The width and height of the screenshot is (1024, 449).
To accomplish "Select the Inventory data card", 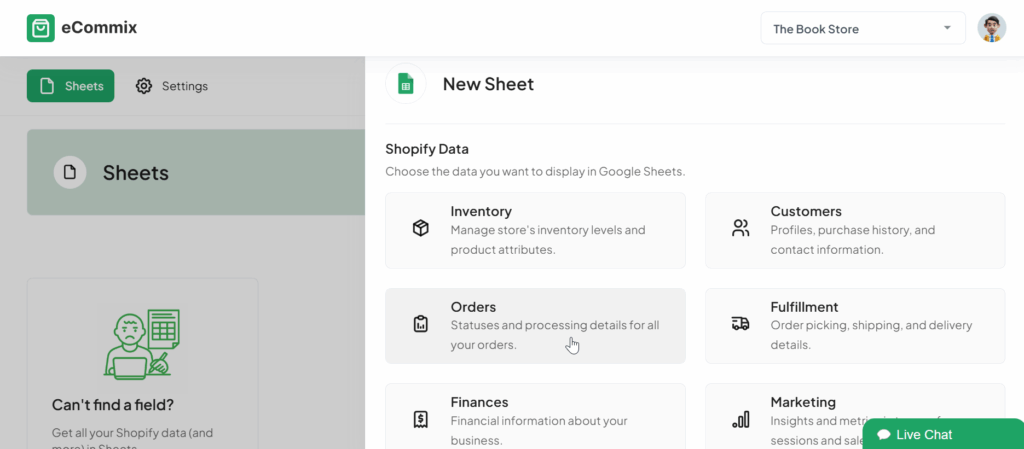I will [536, 230].
